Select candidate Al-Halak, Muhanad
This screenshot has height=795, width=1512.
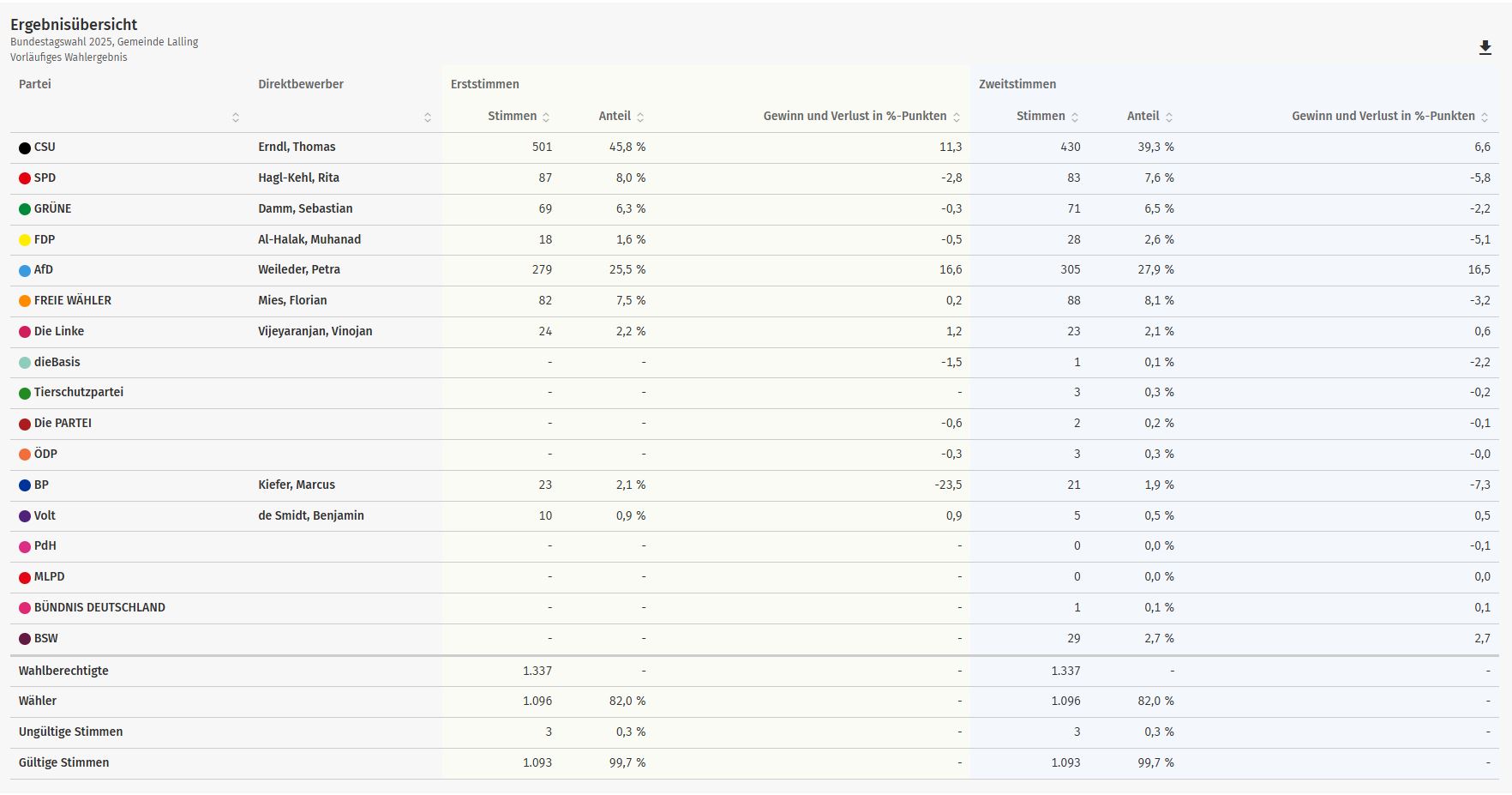point(309,239)
